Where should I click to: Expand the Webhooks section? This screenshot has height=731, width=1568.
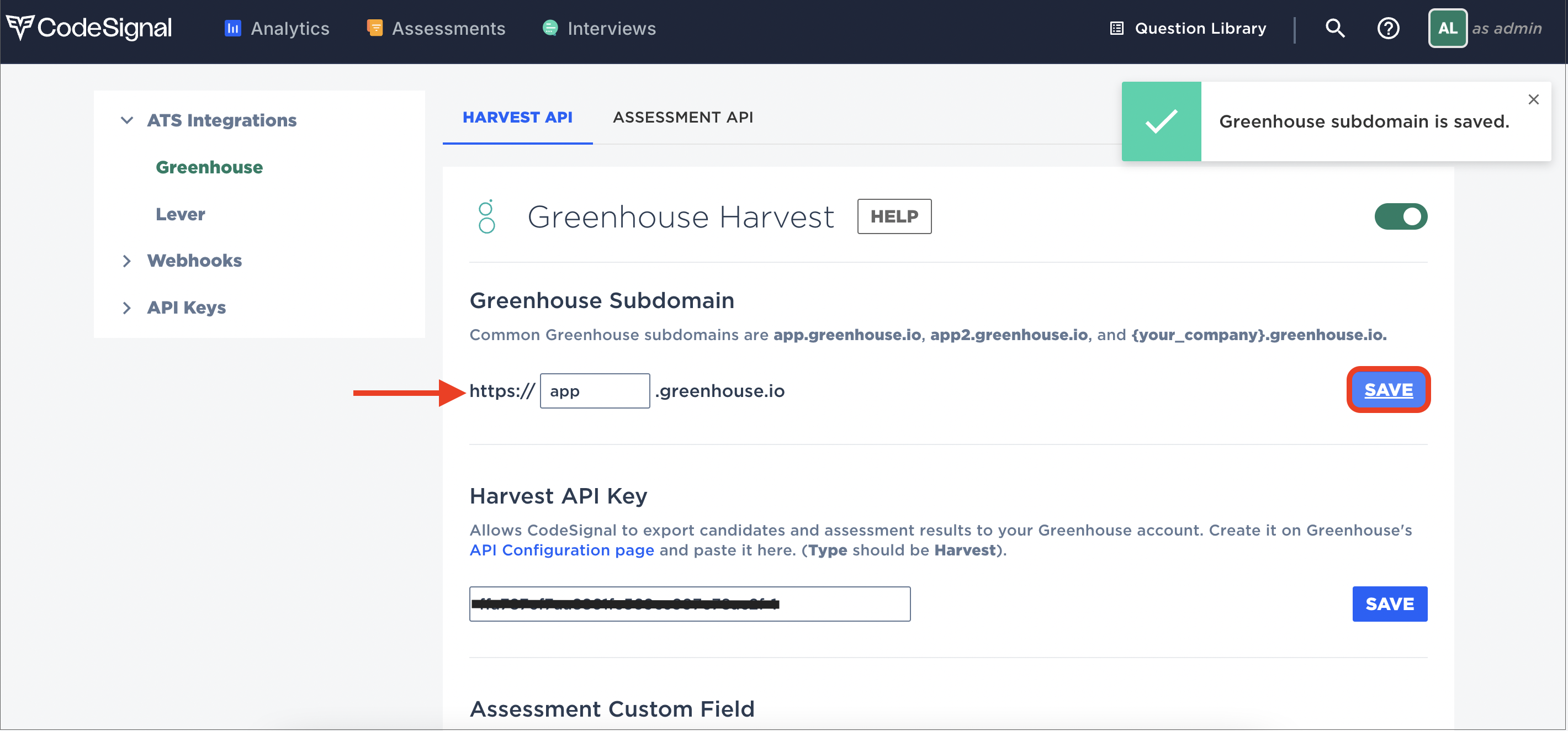pos(126,261)
